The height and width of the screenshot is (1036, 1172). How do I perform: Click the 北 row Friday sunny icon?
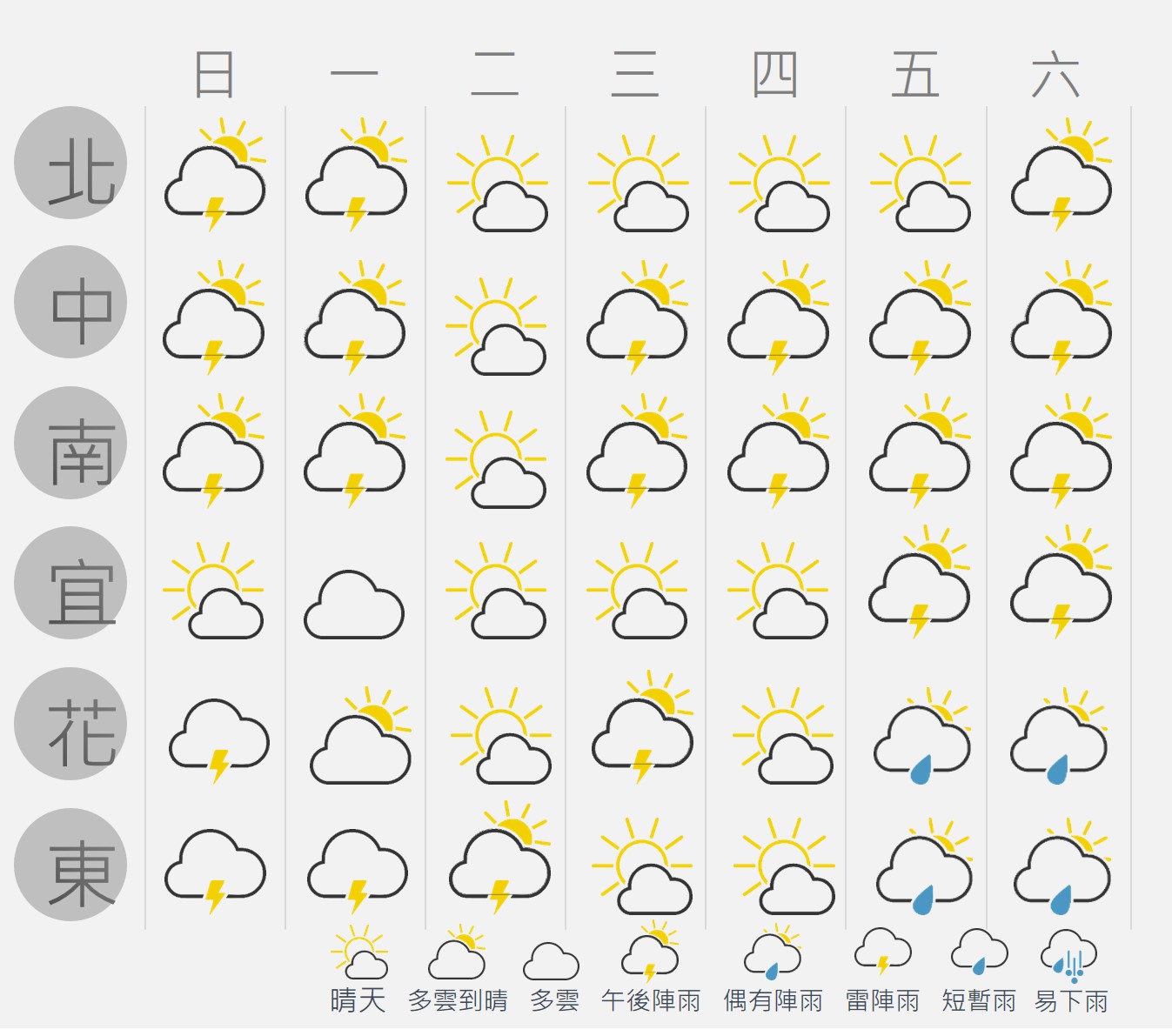click(921, 183)
